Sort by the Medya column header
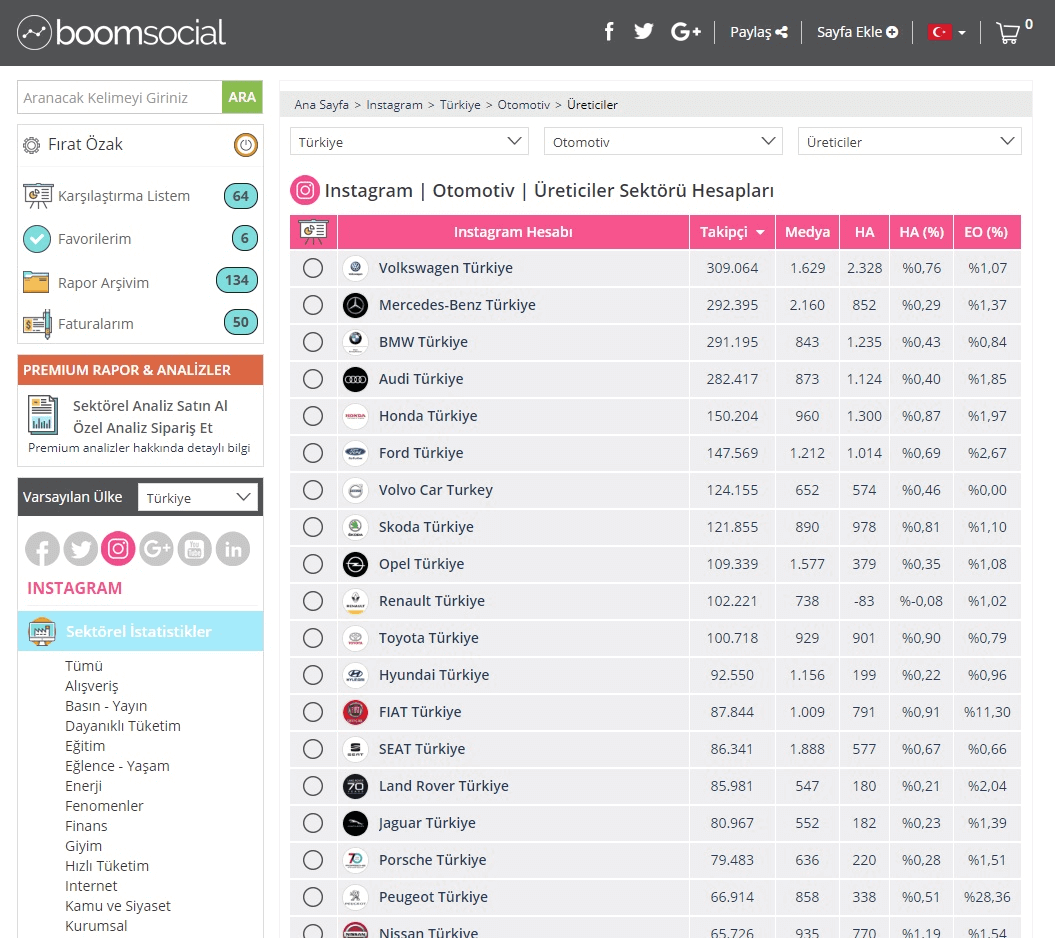1055x938 pixels. point(807,232)
